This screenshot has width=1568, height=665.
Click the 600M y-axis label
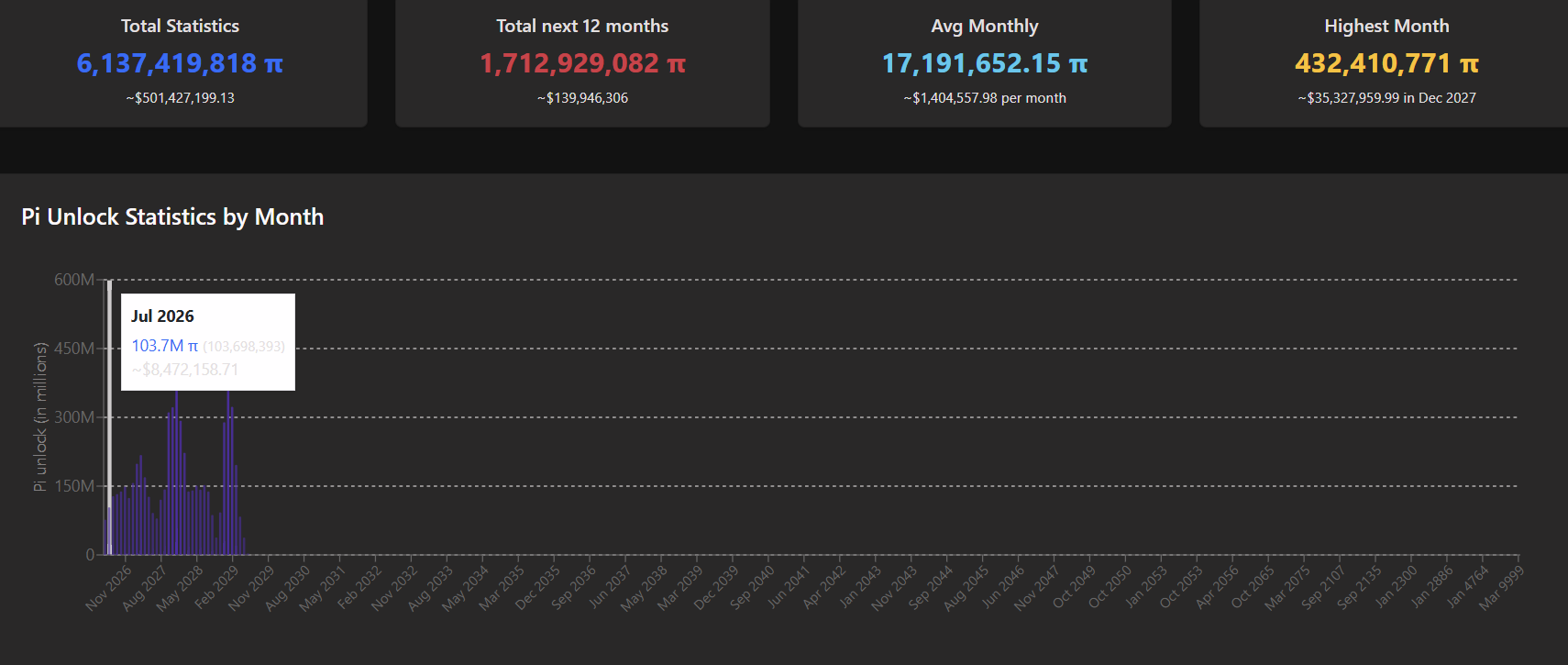point(74,280)
